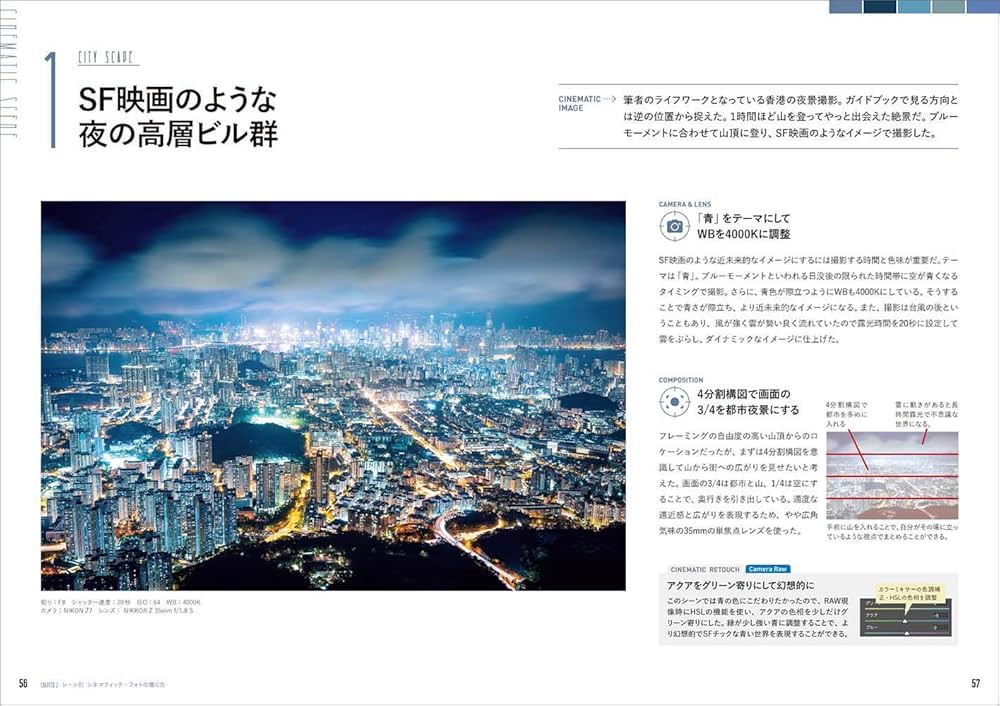Select the camera icon in CAMERA & LENS section

674,227
